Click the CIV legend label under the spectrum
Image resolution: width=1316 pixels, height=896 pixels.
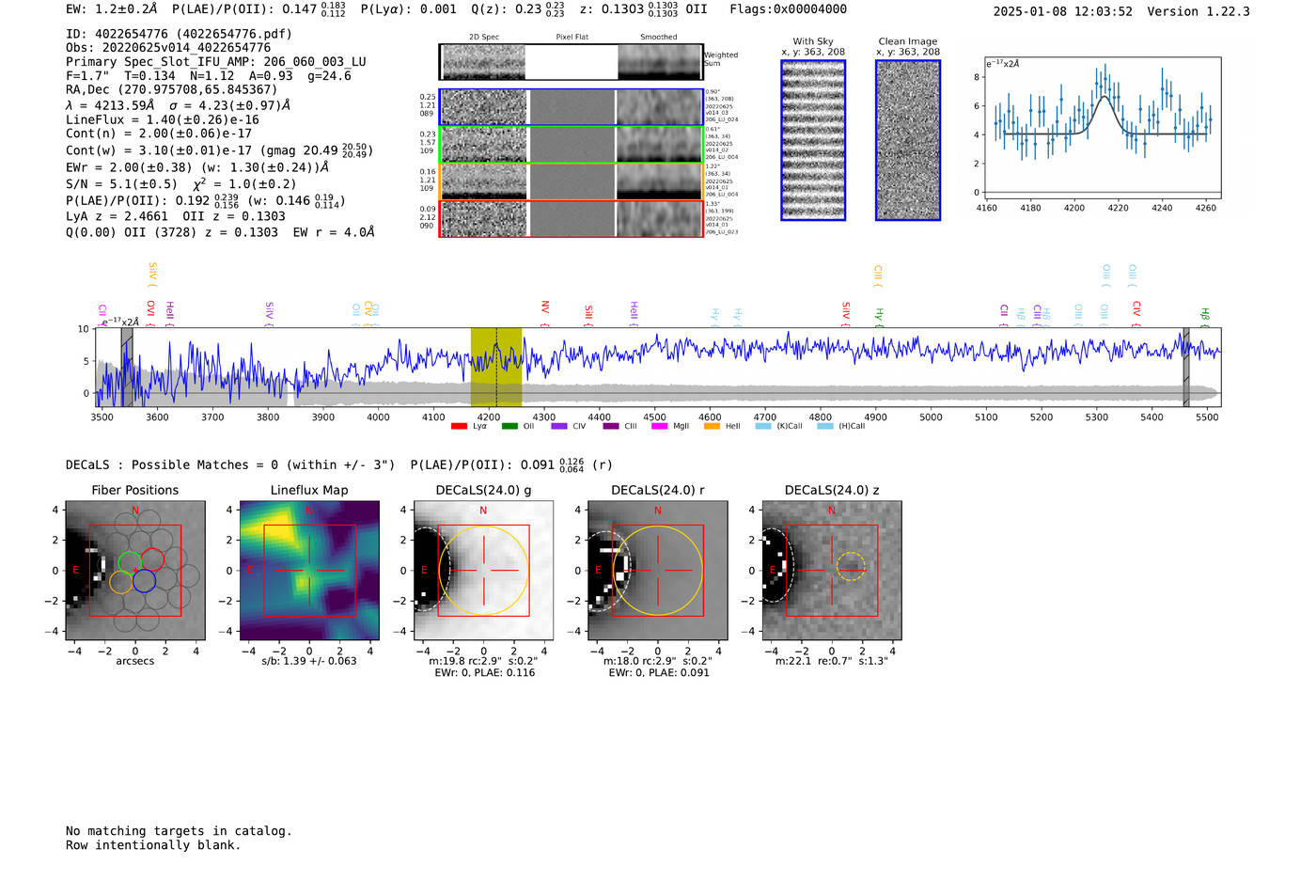point(579,426)
